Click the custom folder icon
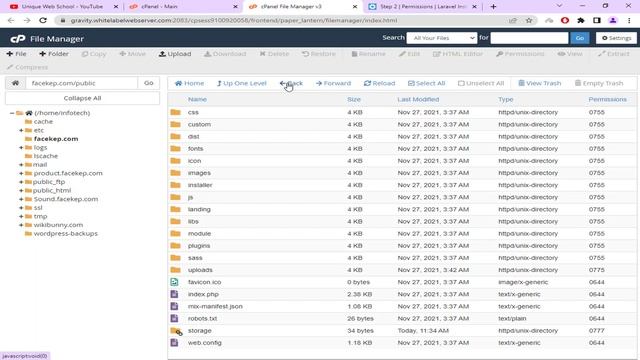 [x=176, y=124]
